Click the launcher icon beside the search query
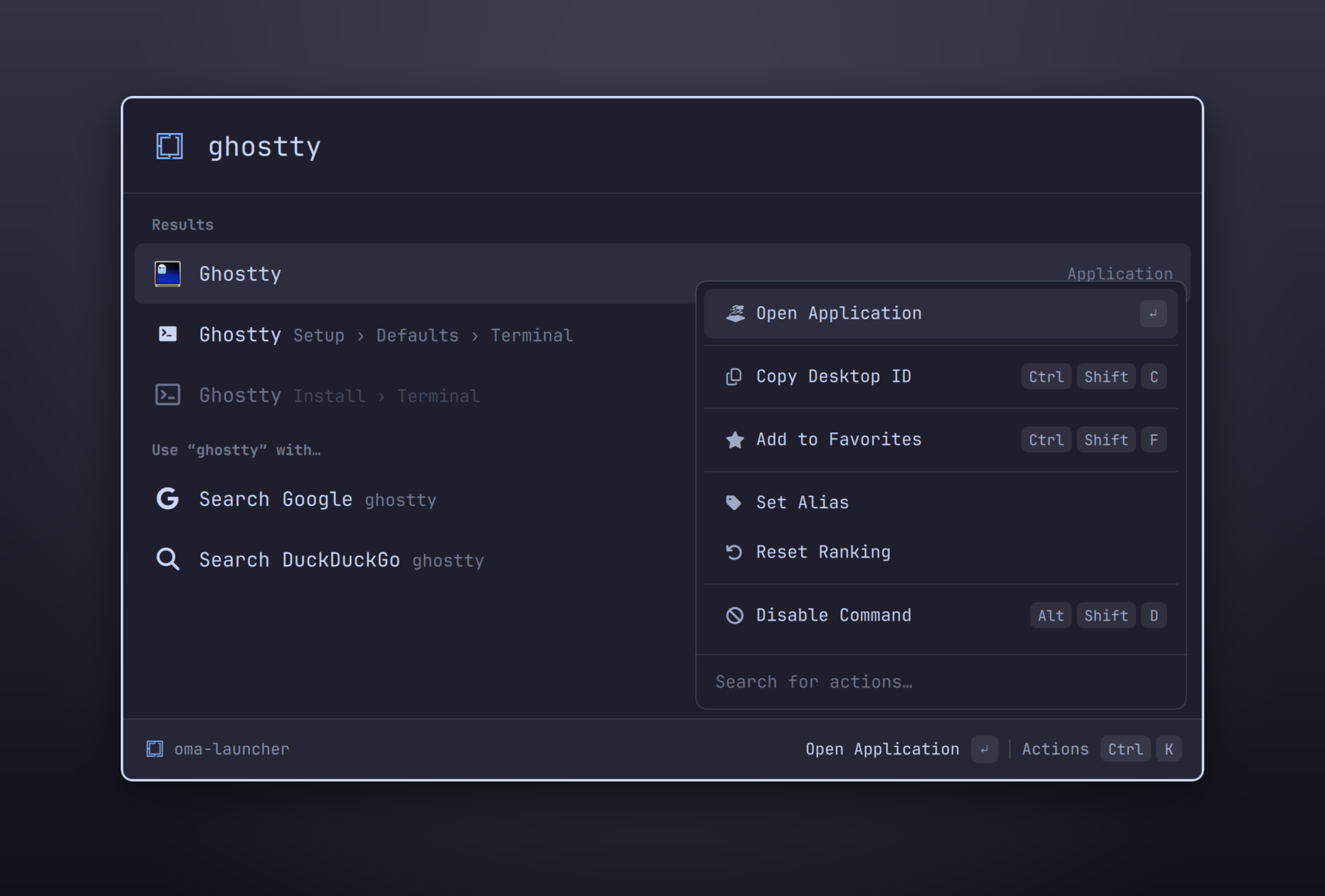Screen dimensions: 1325x896 169,145
